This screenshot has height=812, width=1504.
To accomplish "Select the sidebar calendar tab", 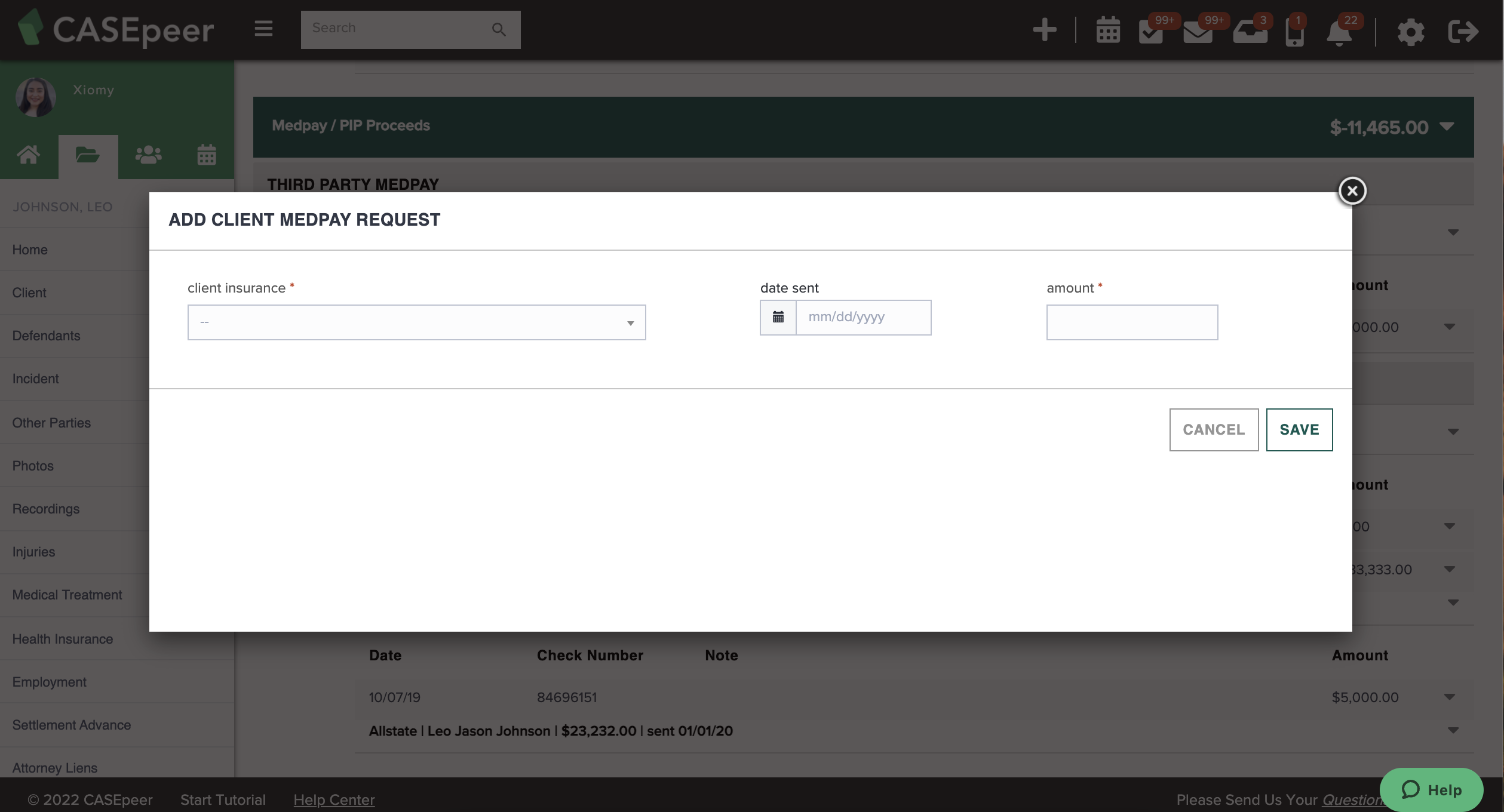I will point(206,155).
